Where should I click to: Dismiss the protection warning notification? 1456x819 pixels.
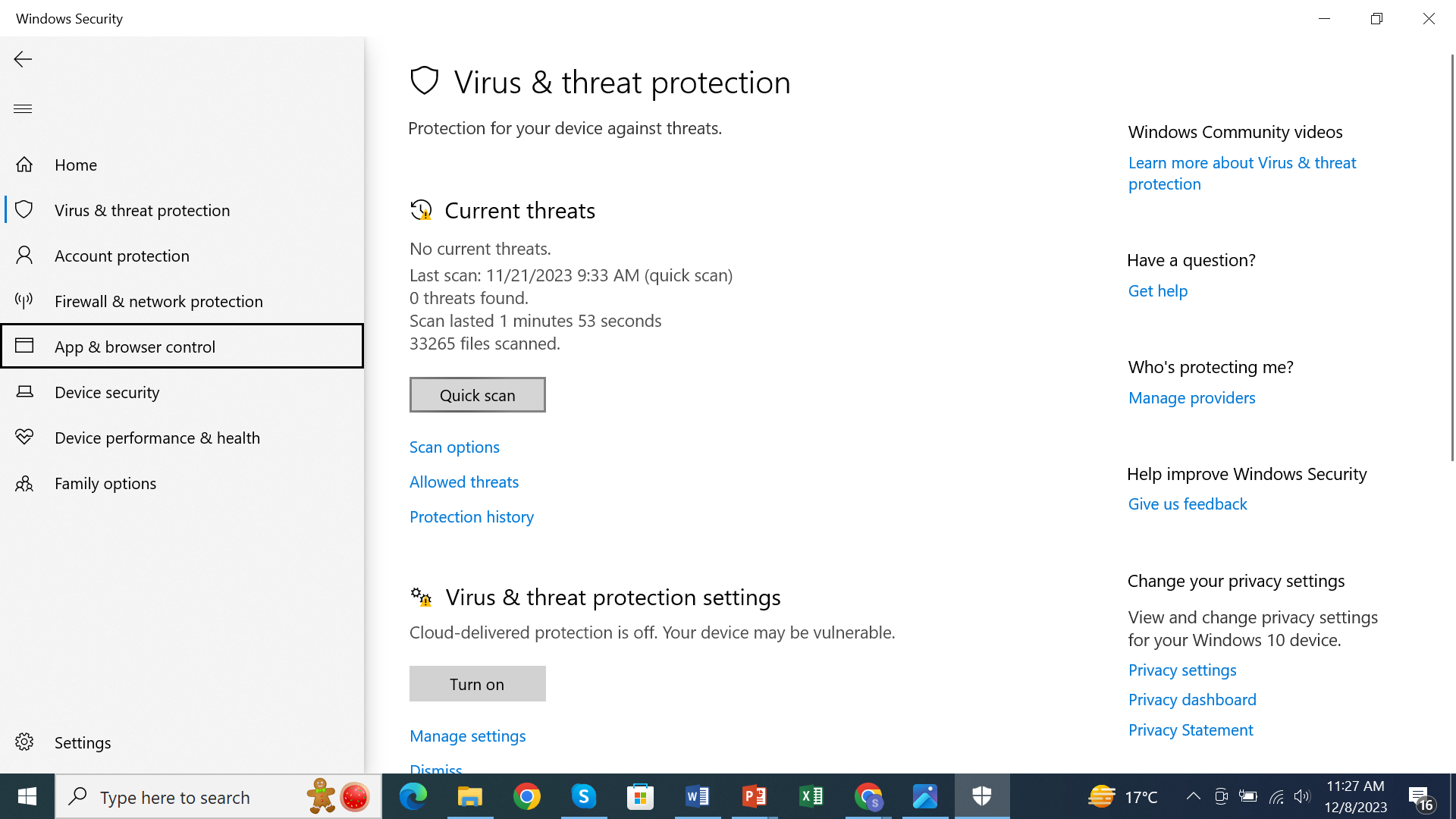coord(435,768)
